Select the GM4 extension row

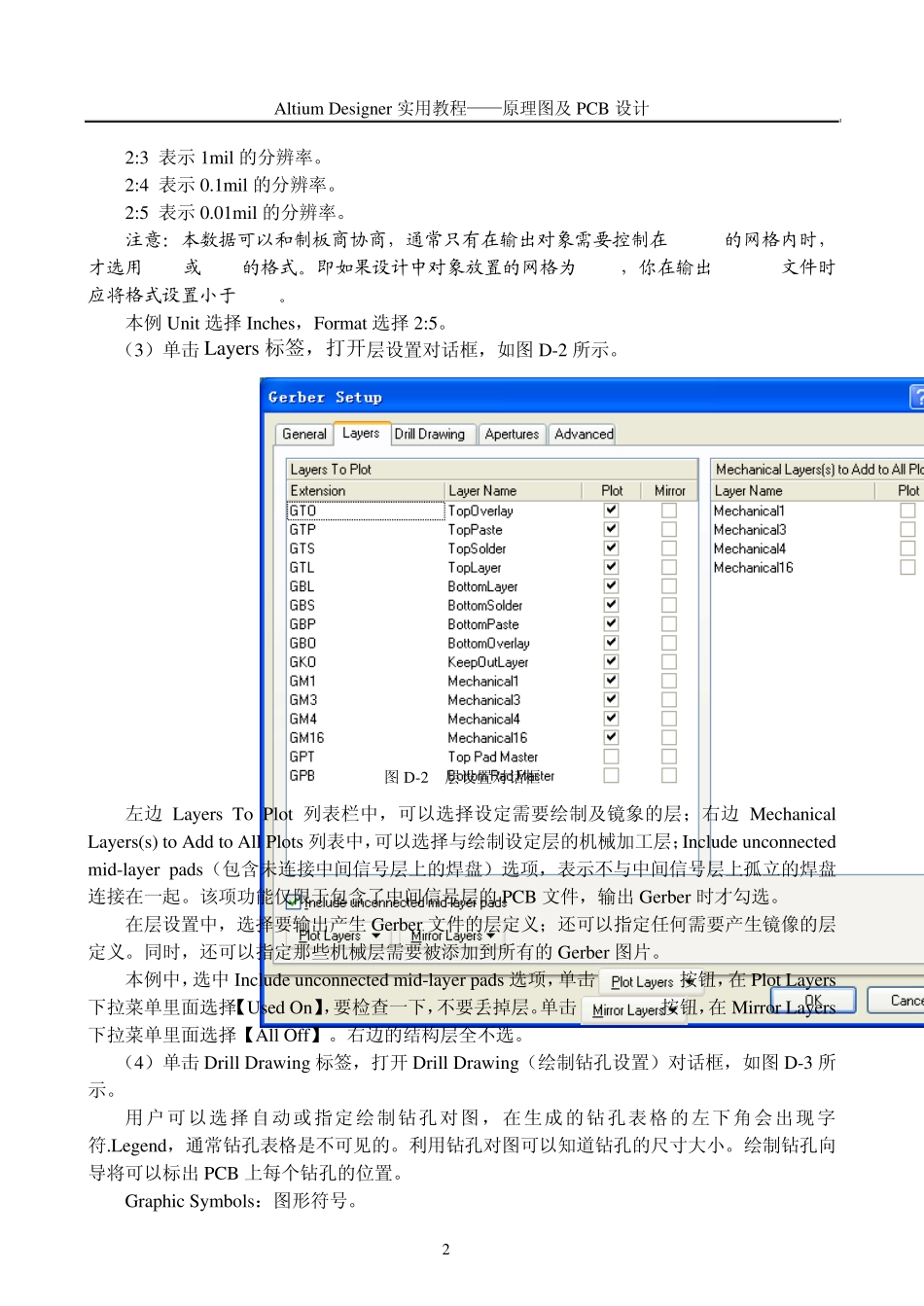coord(302,719)
